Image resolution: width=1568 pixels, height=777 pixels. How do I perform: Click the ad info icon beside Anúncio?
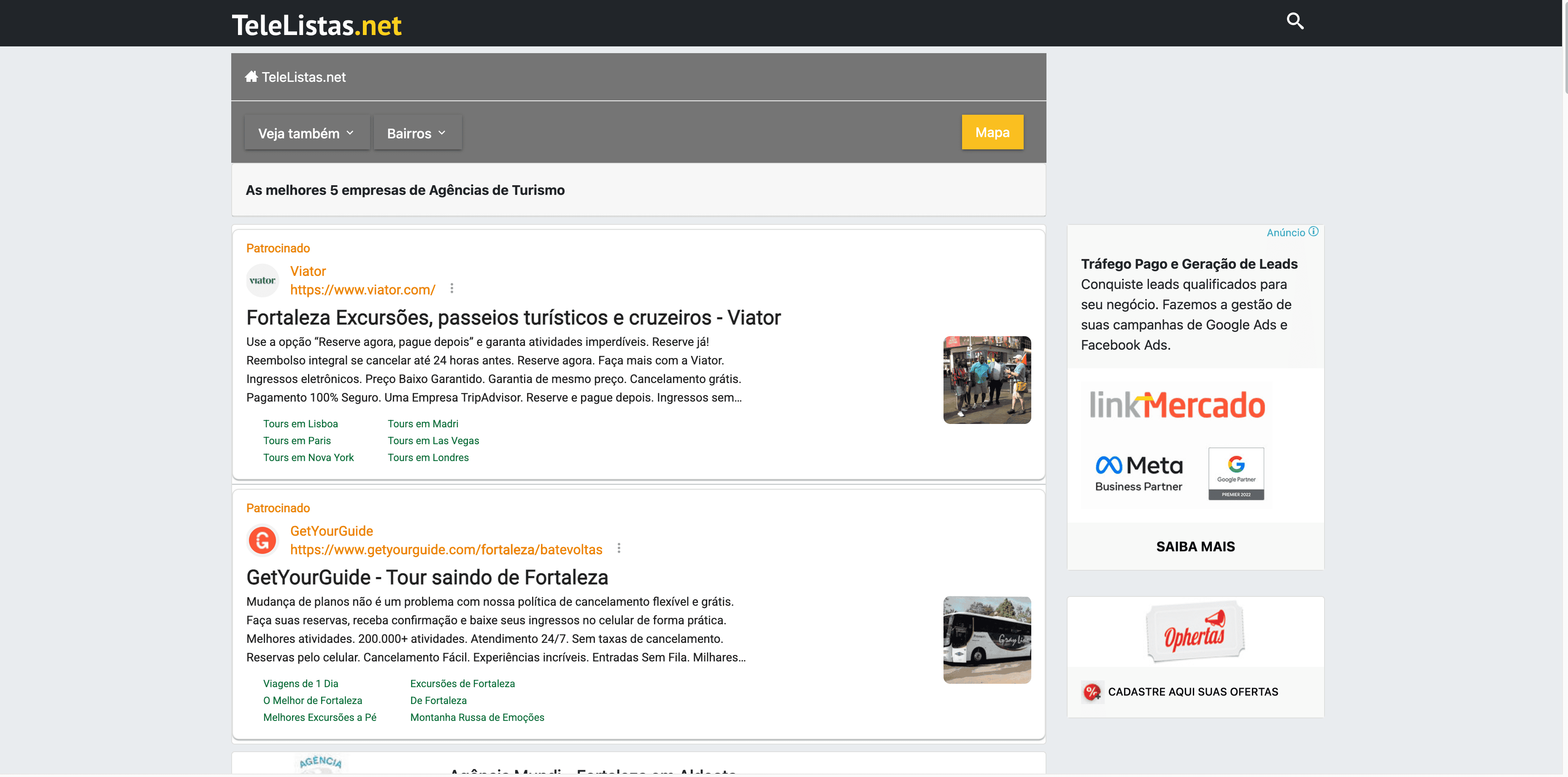coord(1314,232)
